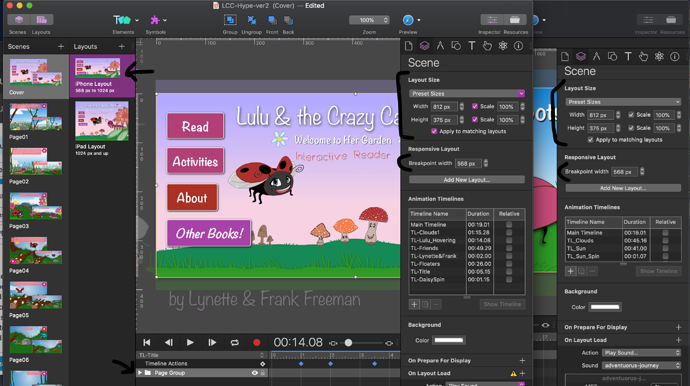
Task: Click the Safari Preview icon
Action: pos(408,20)
